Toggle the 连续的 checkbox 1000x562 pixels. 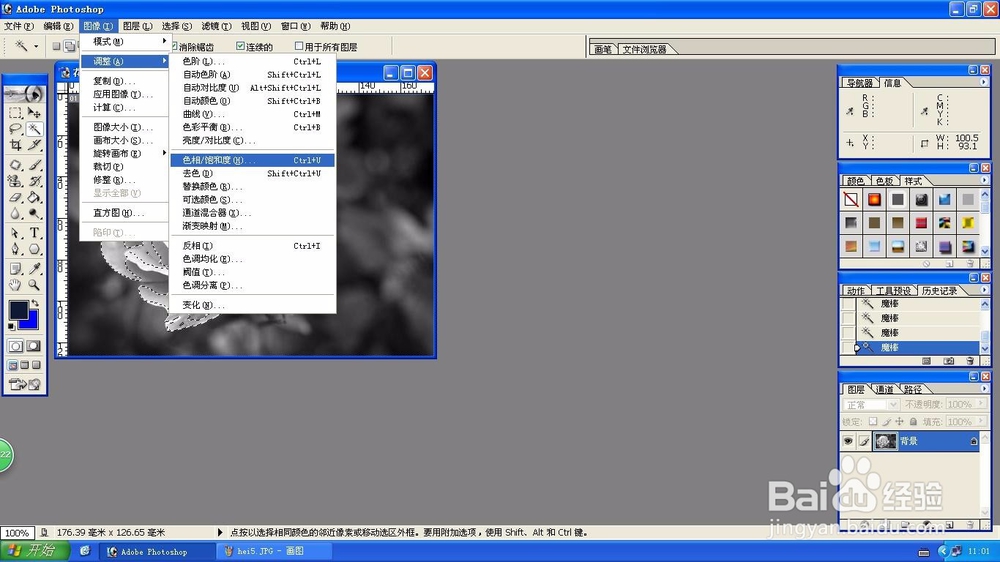[240, 46]
